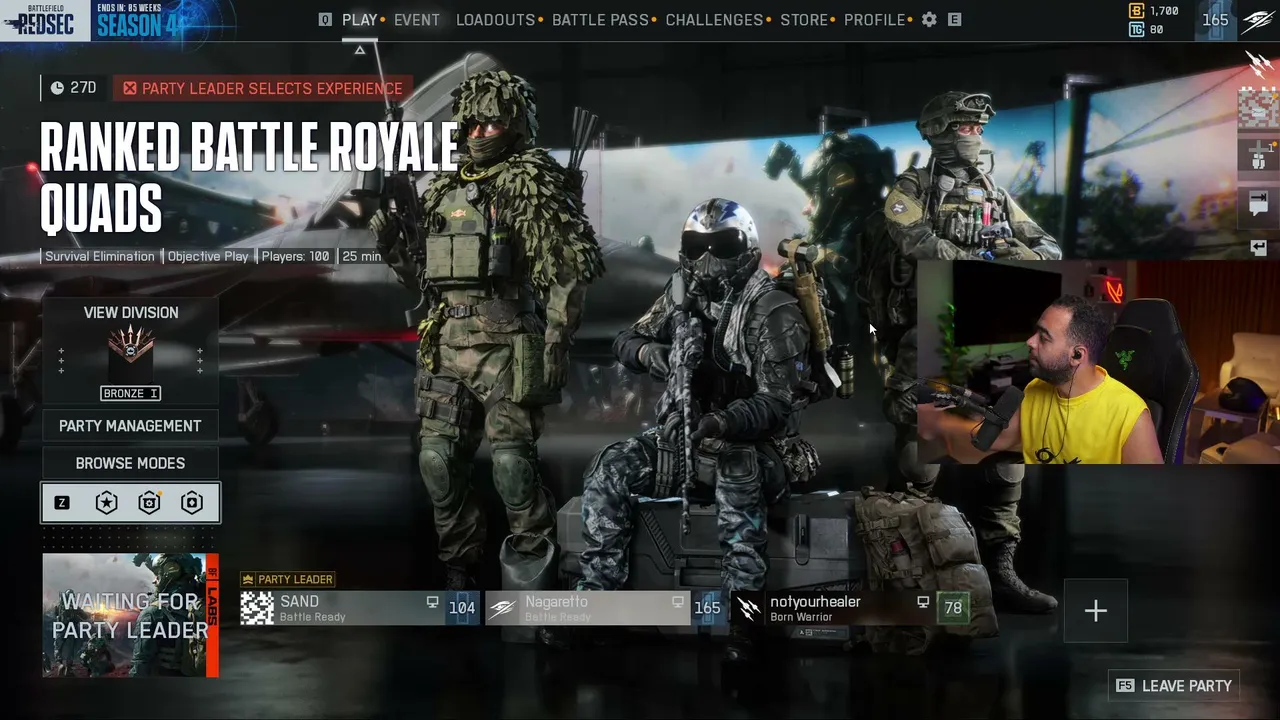
Task: Click the player level 165 in top bar
Action: click(x=1215, y=20)
